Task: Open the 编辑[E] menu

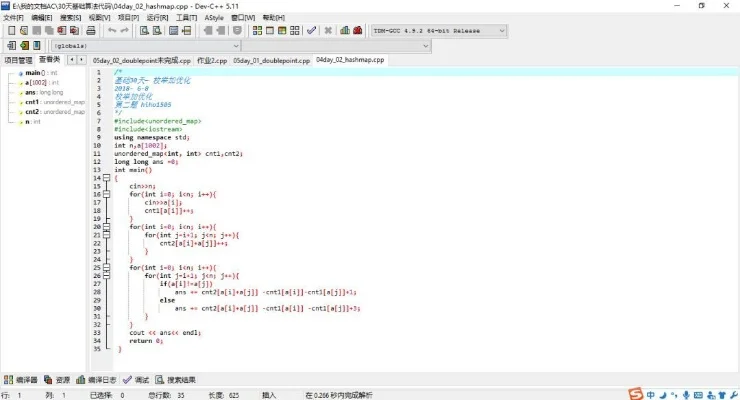Action: click(x=42, y=17)
